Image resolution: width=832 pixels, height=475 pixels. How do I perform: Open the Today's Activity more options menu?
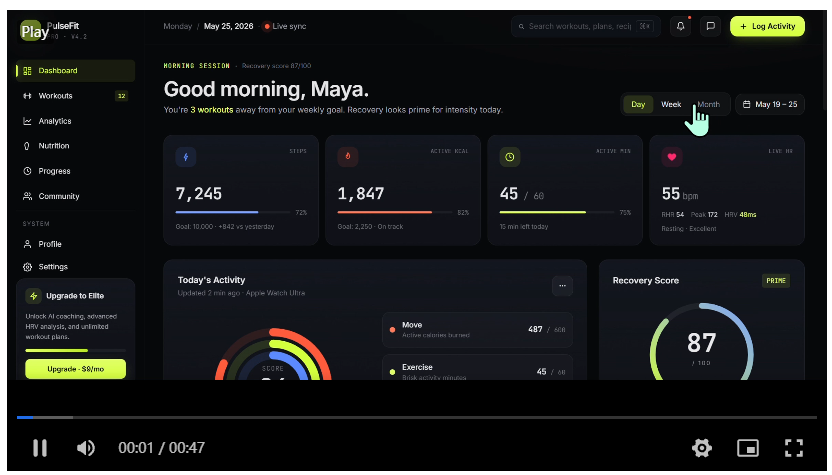(x=562, y=286)
